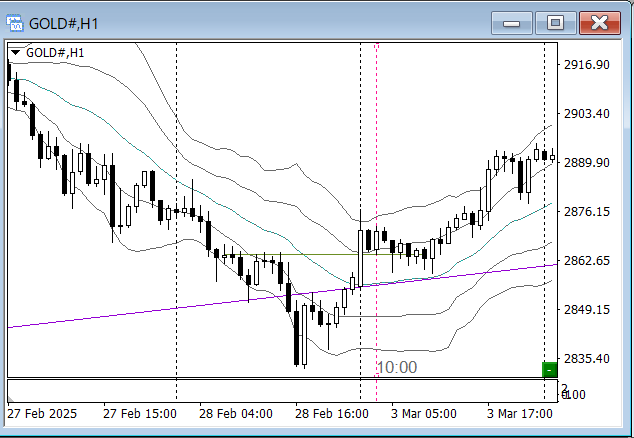Click the 2916.90 price label

587,65
